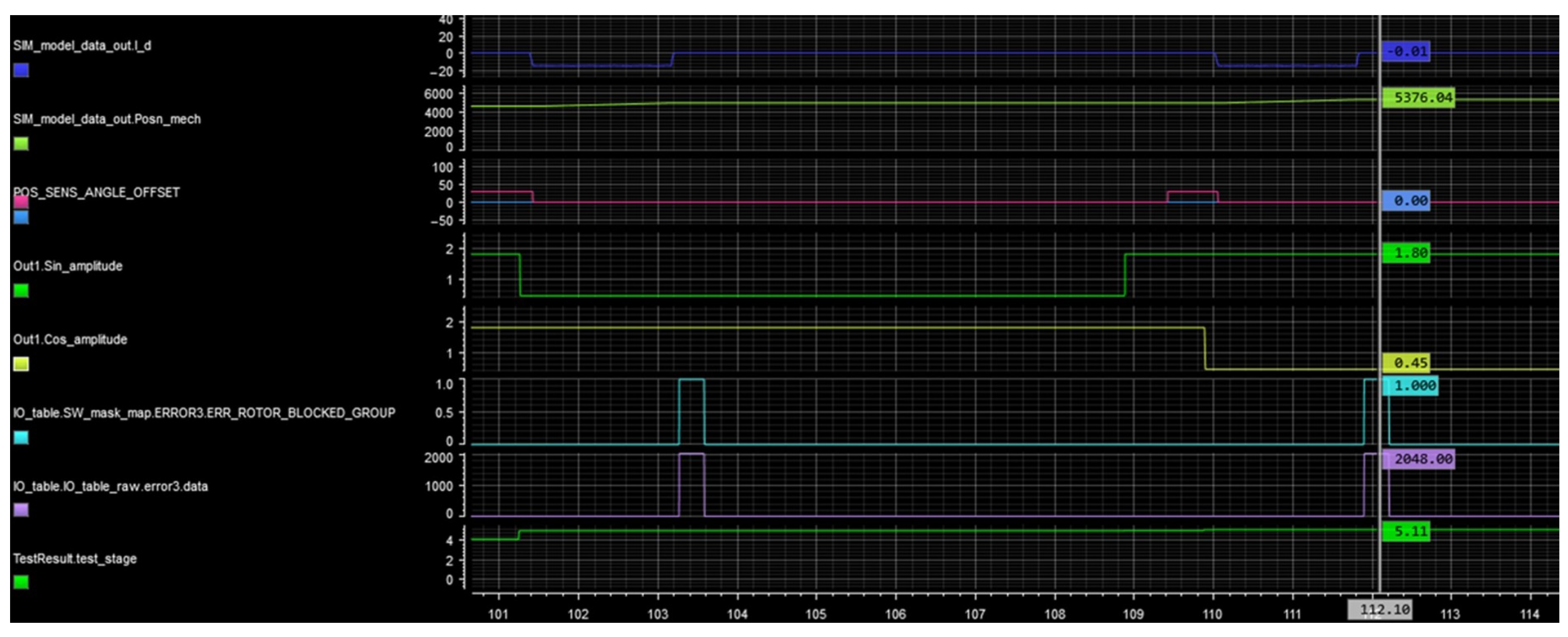
Task: Click the pink POS_SENS_ANGLE_OFFSET color swatch
Action: (21, 202)
